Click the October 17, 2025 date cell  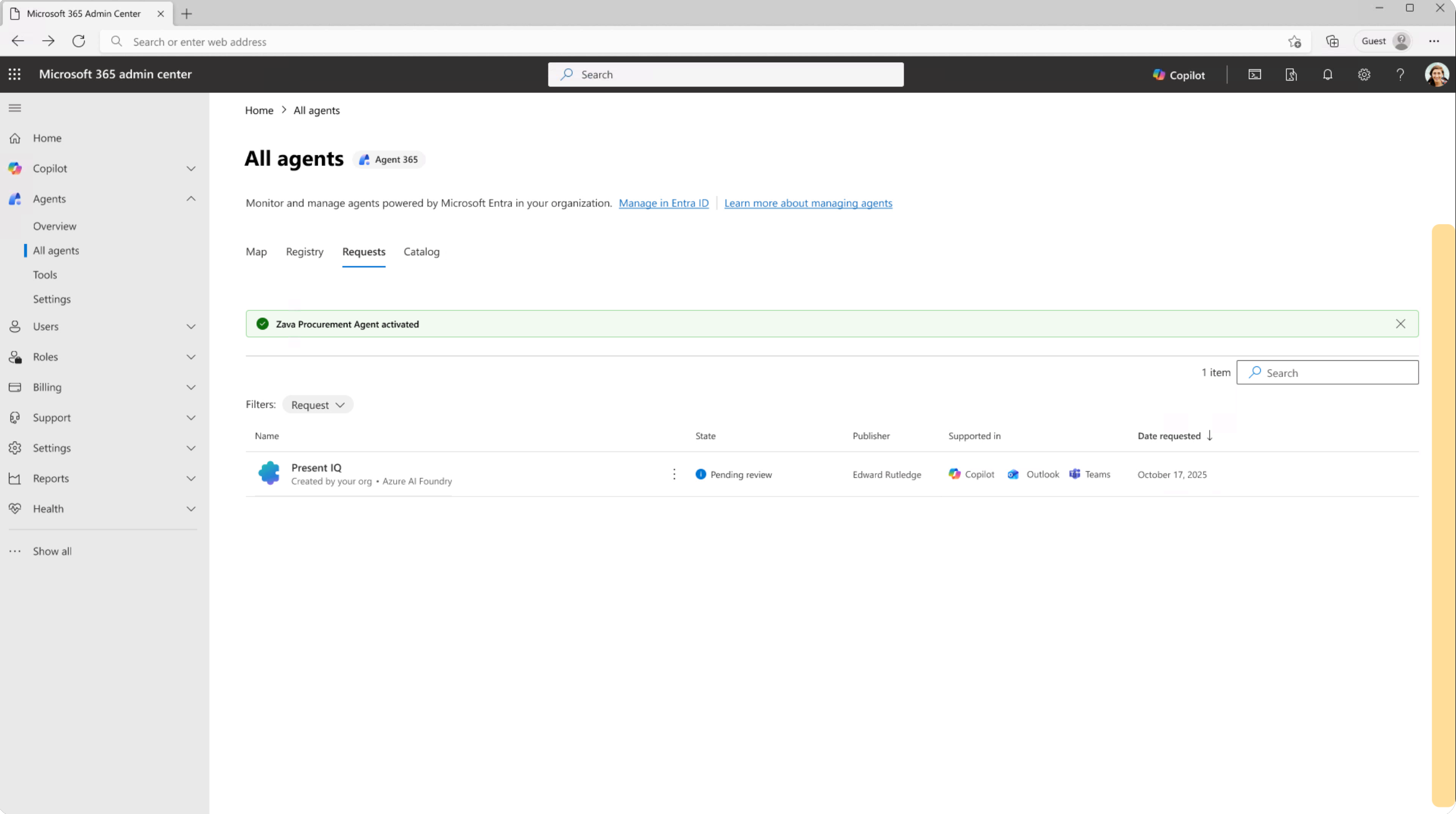[x=1172, y=474]
